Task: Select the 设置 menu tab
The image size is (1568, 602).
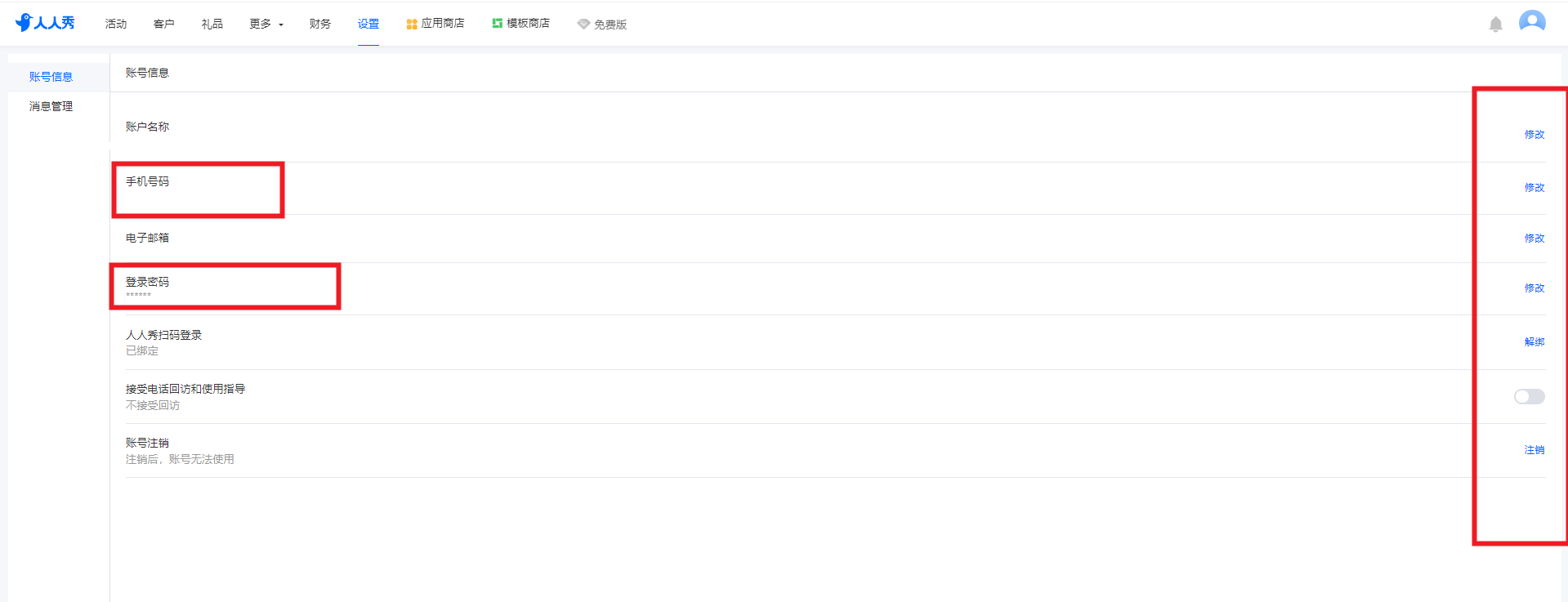Action: click(369, 24)
